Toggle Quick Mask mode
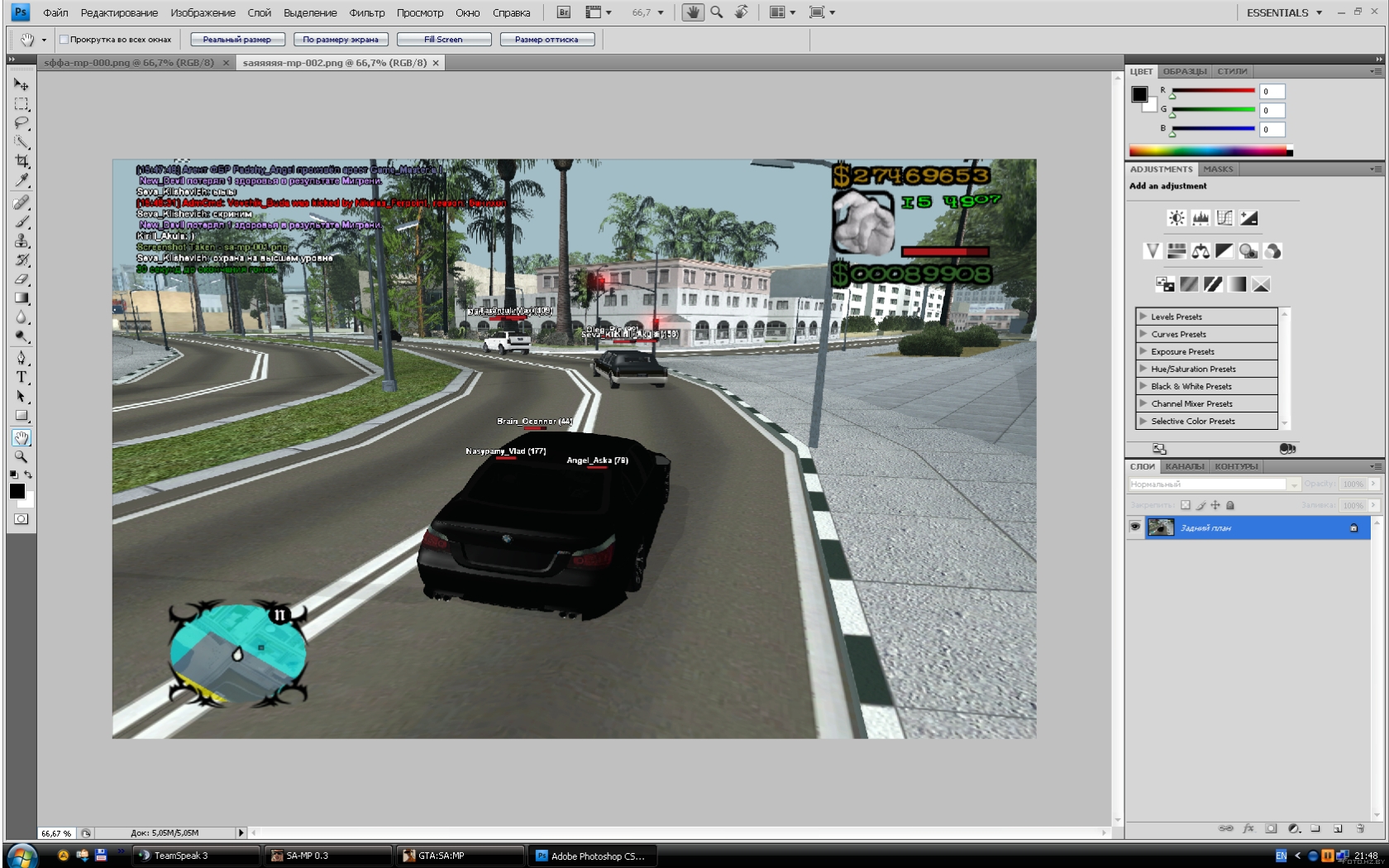The width and height of the screenshot is (1389, 868). click(x=21, y=519)
